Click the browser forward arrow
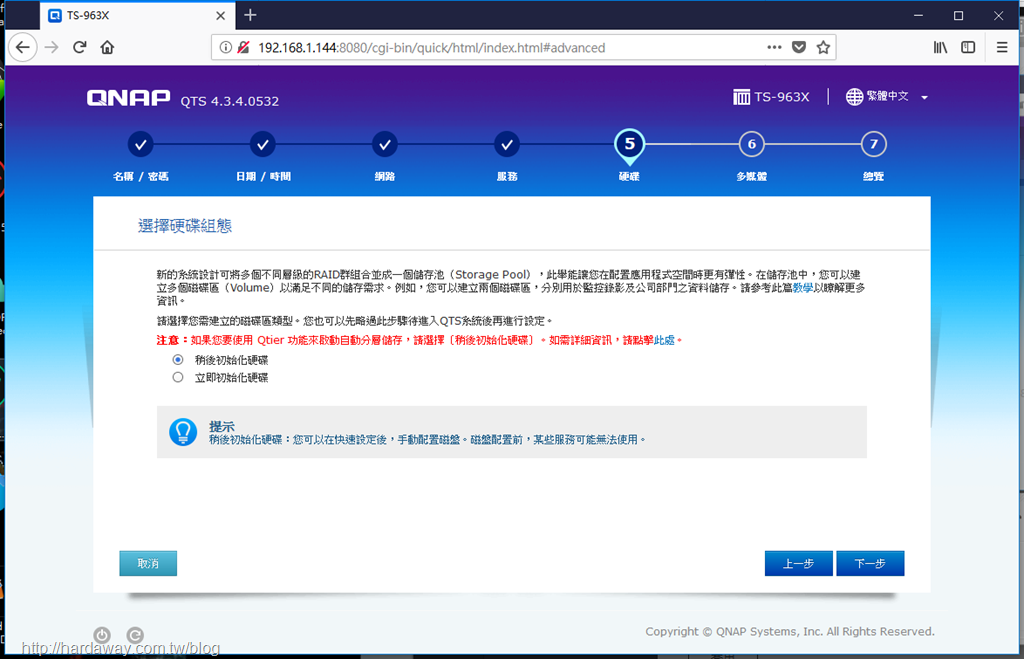The height and width of the screenshot is (659, 1024). coord(52,48)
